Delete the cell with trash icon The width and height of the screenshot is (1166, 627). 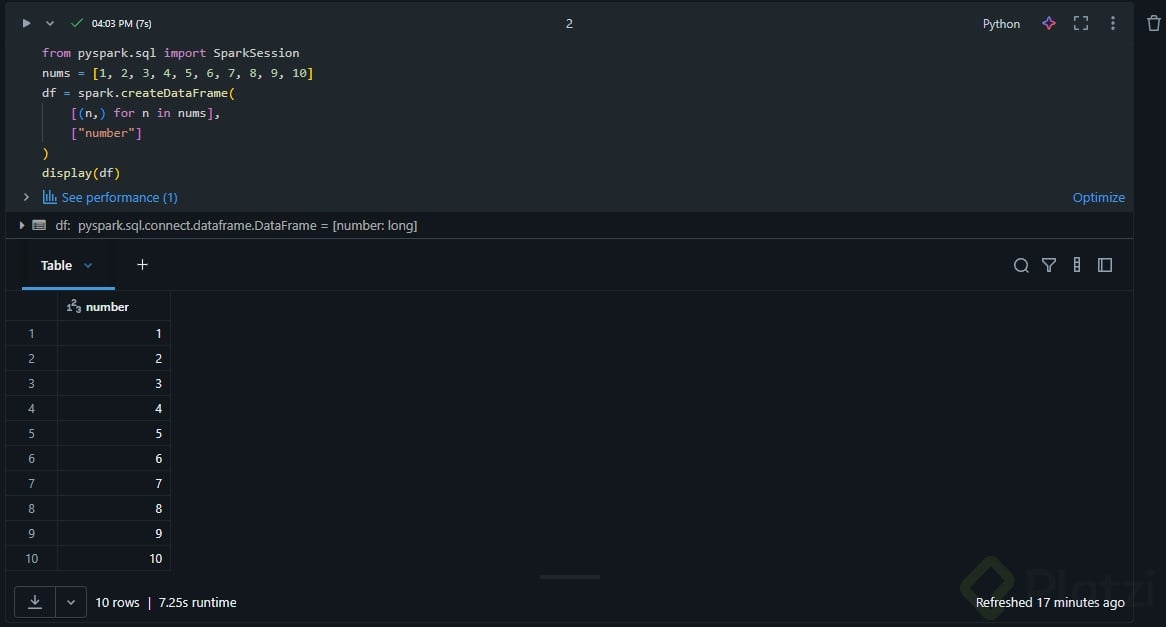1154,23
